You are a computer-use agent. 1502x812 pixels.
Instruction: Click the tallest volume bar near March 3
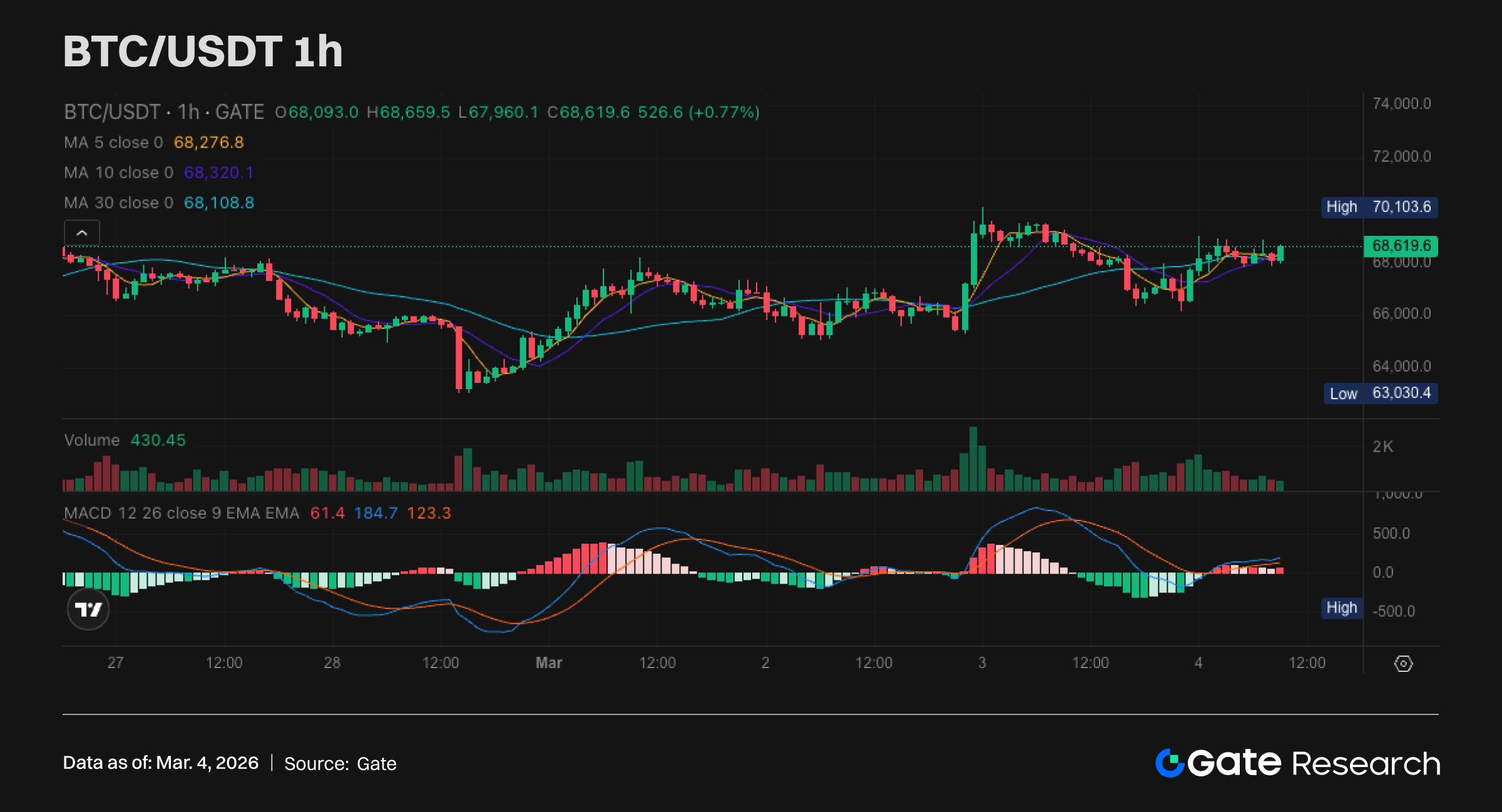click(x=973, y=460)
